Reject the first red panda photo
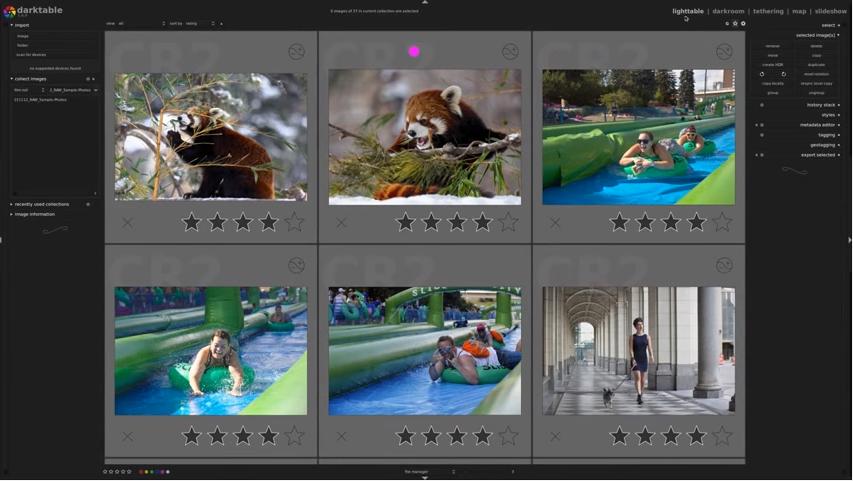 point(127,223)
